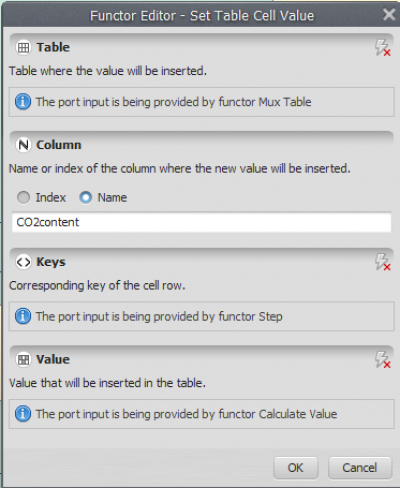This screenshot has height=488, width=400.
Task: Click info icon beside functor Step message
Action: (x=23, y=316)
